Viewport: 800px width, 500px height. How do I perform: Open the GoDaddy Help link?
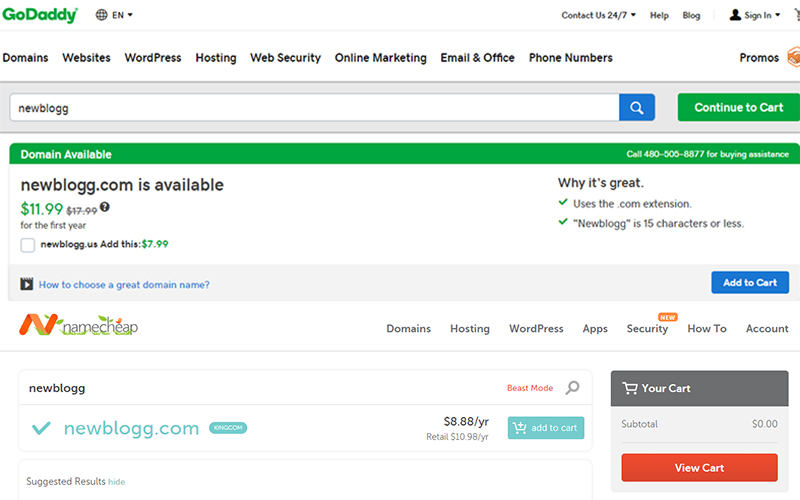(x=659, y=15)
